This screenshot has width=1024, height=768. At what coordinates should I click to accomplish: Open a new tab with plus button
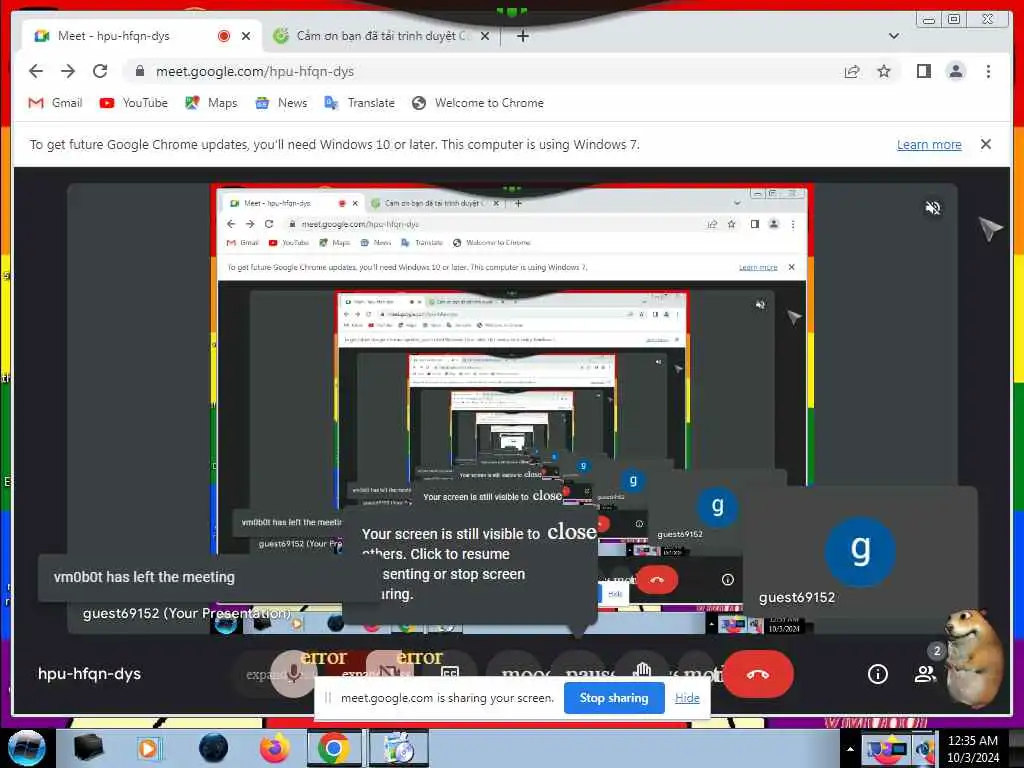pyautogui.click(x=522, y=37)
